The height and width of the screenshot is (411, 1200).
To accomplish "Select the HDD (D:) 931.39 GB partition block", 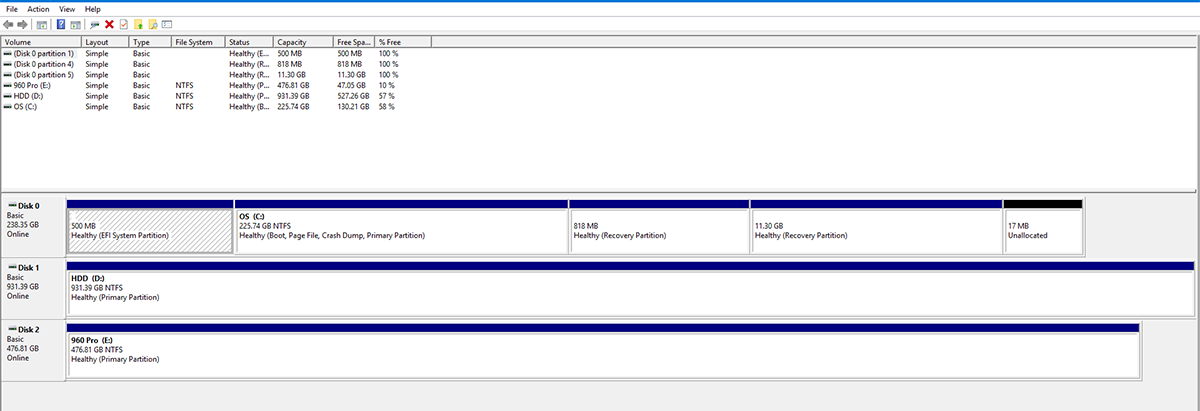I will (630, 289).
